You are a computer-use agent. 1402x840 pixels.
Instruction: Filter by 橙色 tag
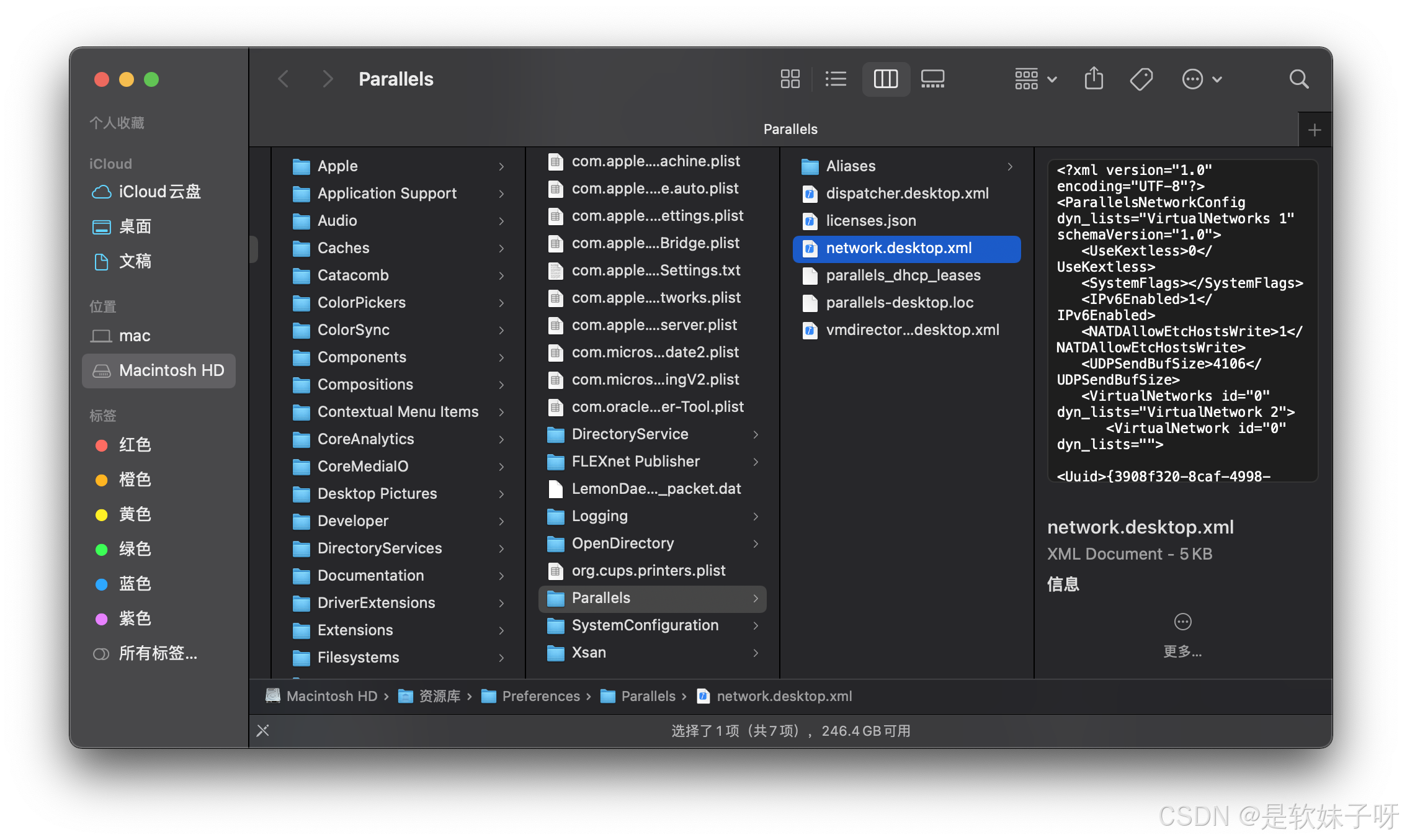click(x=159, y=480)
